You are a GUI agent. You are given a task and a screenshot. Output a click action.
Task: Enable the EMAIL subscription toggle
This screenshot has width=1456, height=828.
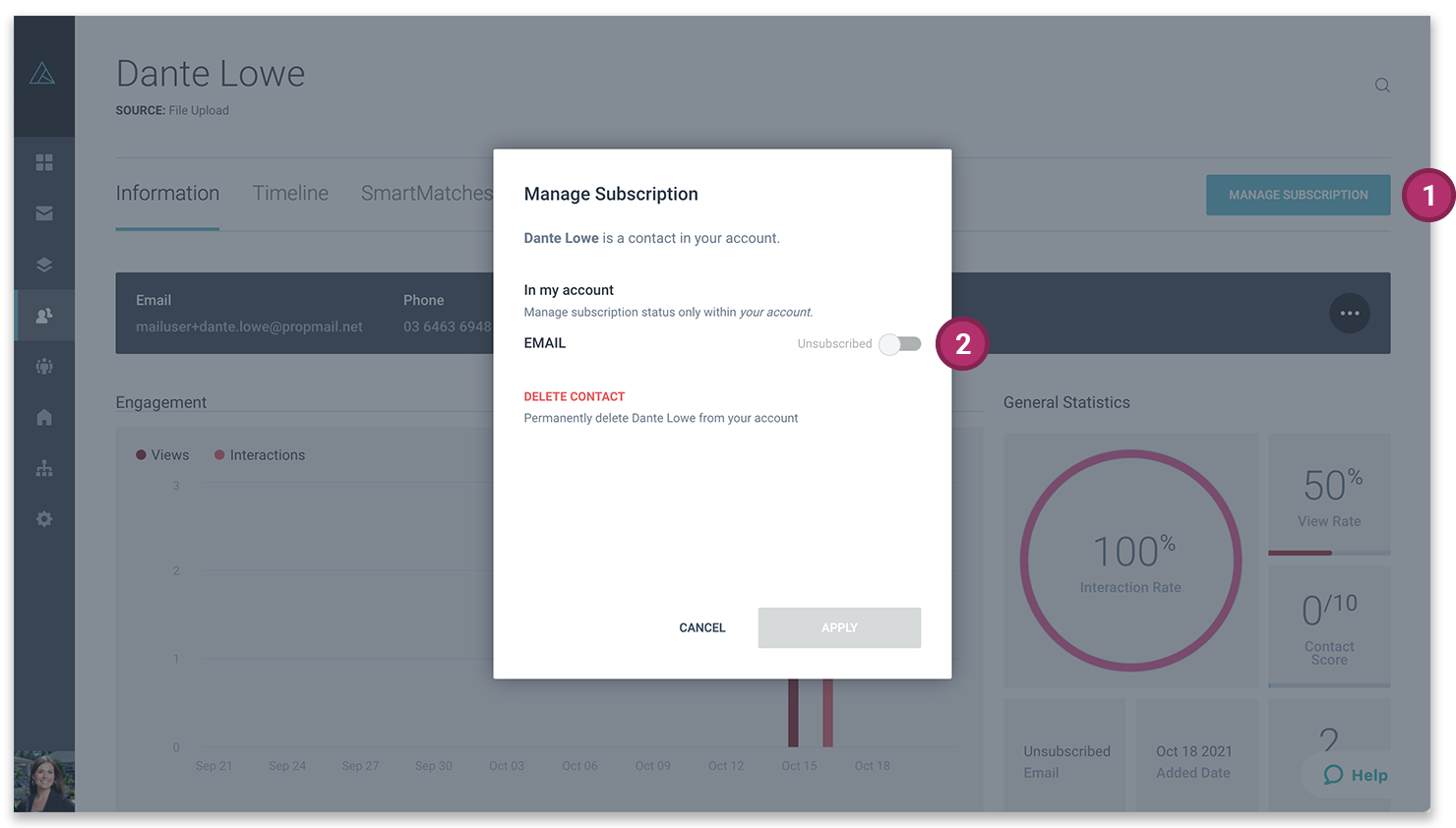[x=899, y=344]
